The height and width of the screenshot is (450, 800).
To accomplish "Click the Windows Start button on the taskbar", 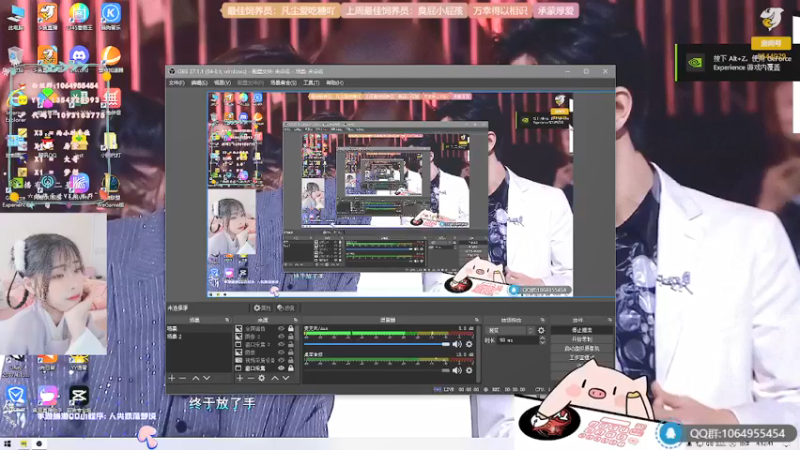I will pyautogui.click(x=7, y=444).
